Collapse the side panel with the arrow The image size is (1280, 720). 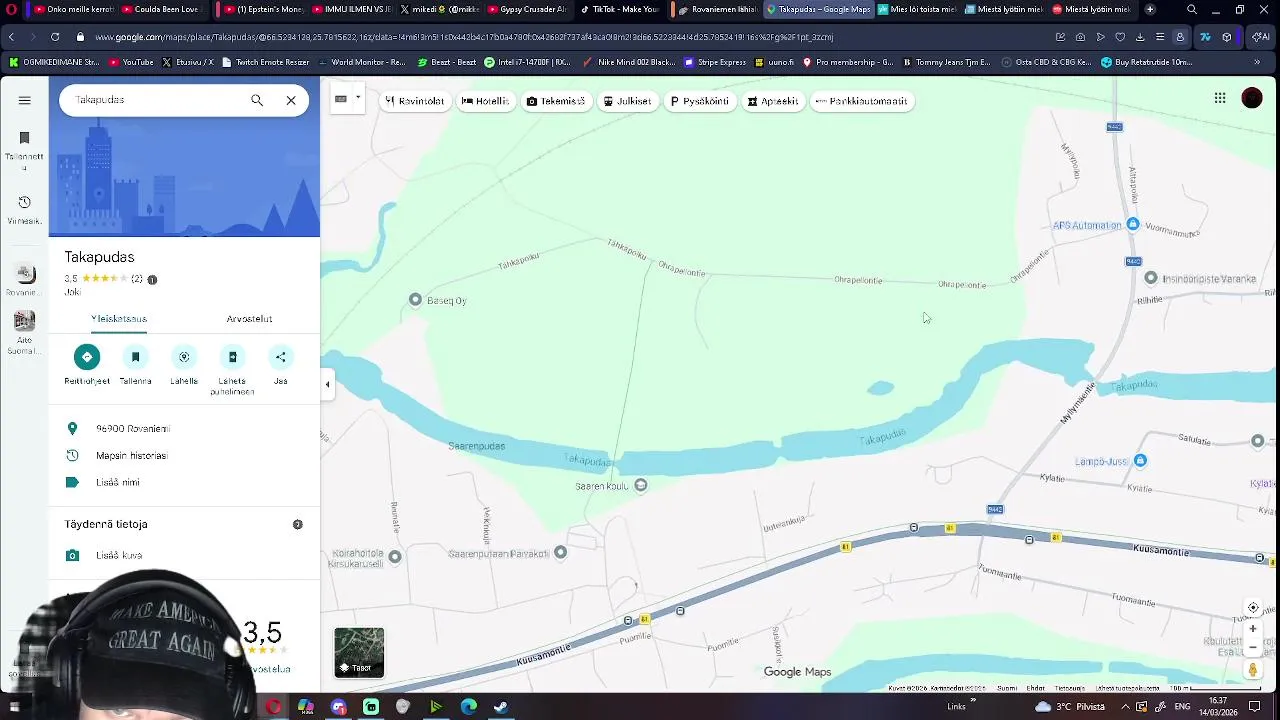tap(327, 384)
